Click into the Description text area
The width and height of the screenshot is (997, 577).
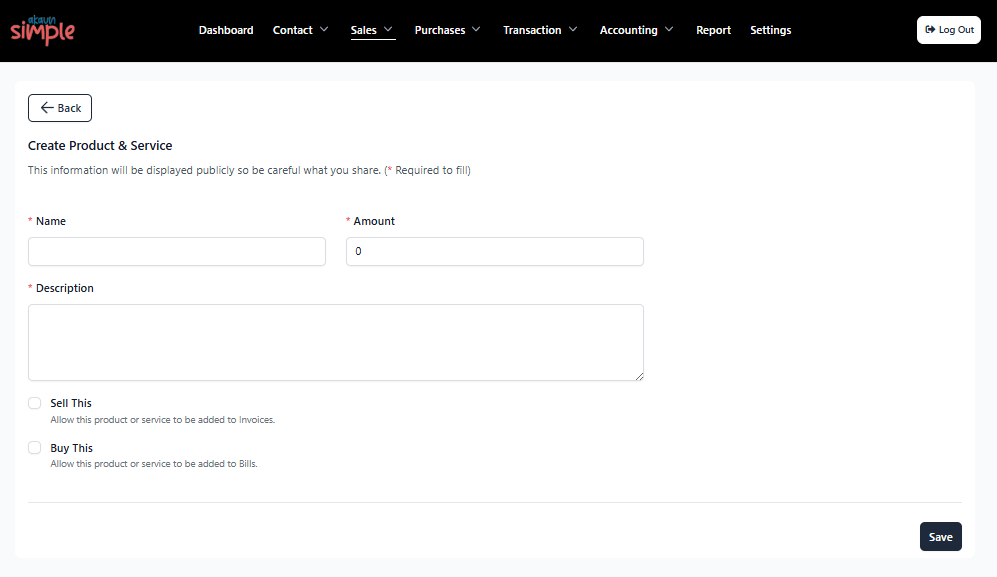pyautogui.click(x=336, y=342)
